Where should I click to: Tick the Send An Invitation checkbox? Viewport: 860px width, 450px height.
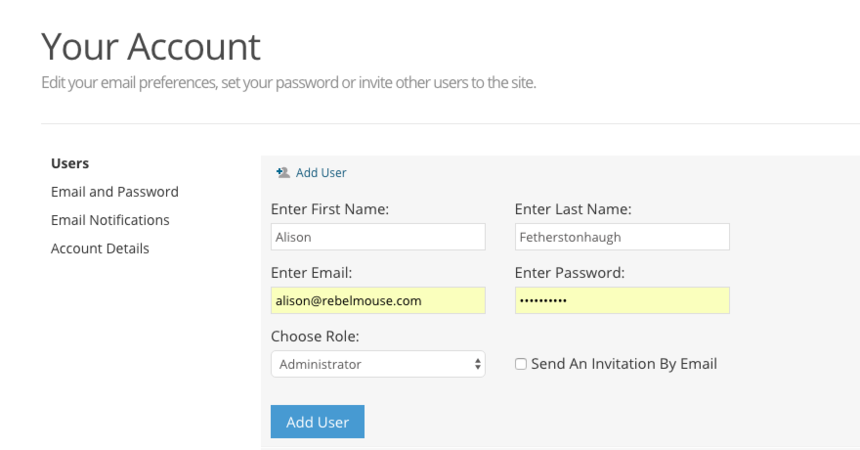click(x=521, y=364)
